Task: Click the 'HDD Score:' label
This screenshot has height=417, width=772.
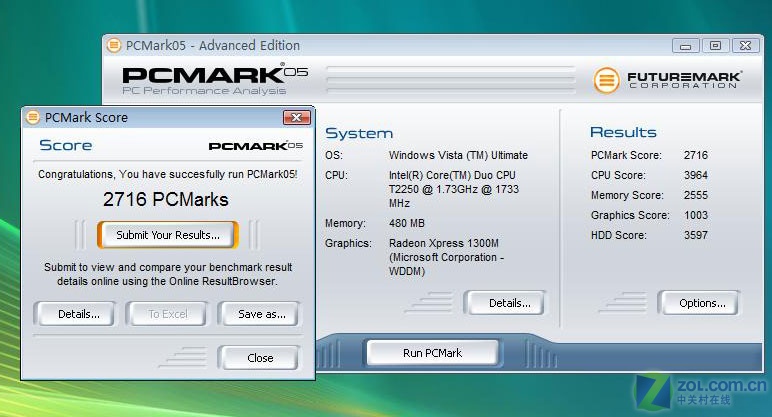Action: 618,235
